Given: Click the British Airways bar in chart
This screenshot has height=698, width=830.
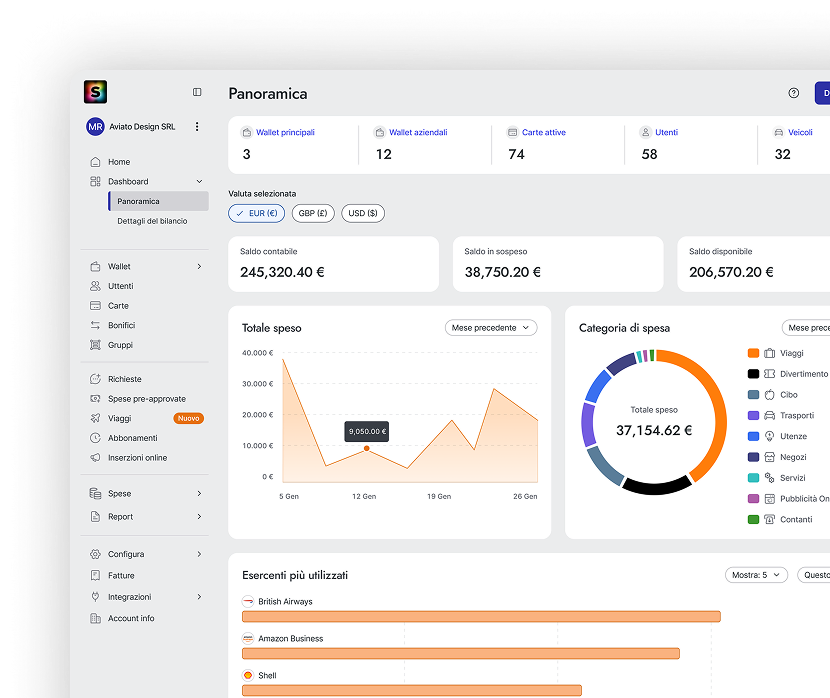Looking at the screenshot, I should (481, 616).
